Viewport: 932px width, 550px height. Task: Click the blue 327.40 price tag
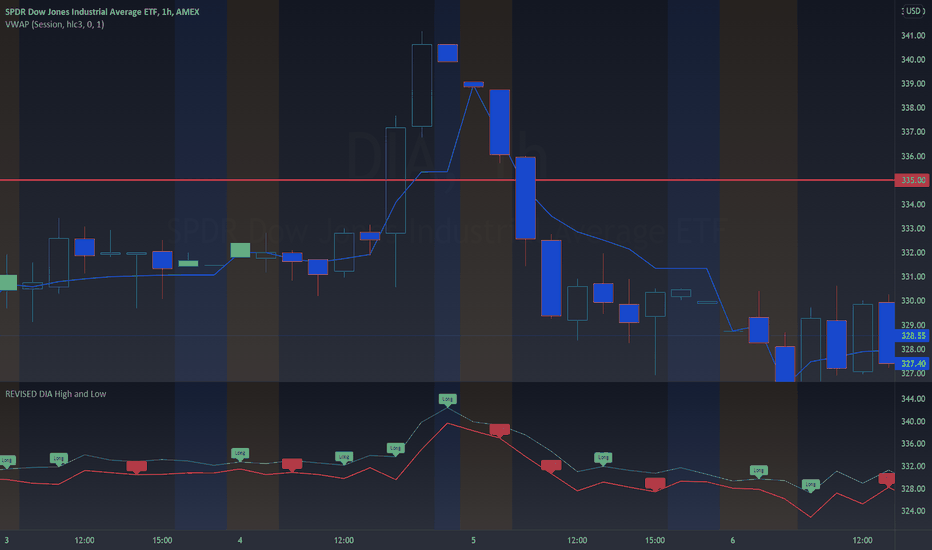tap(912, 363)
